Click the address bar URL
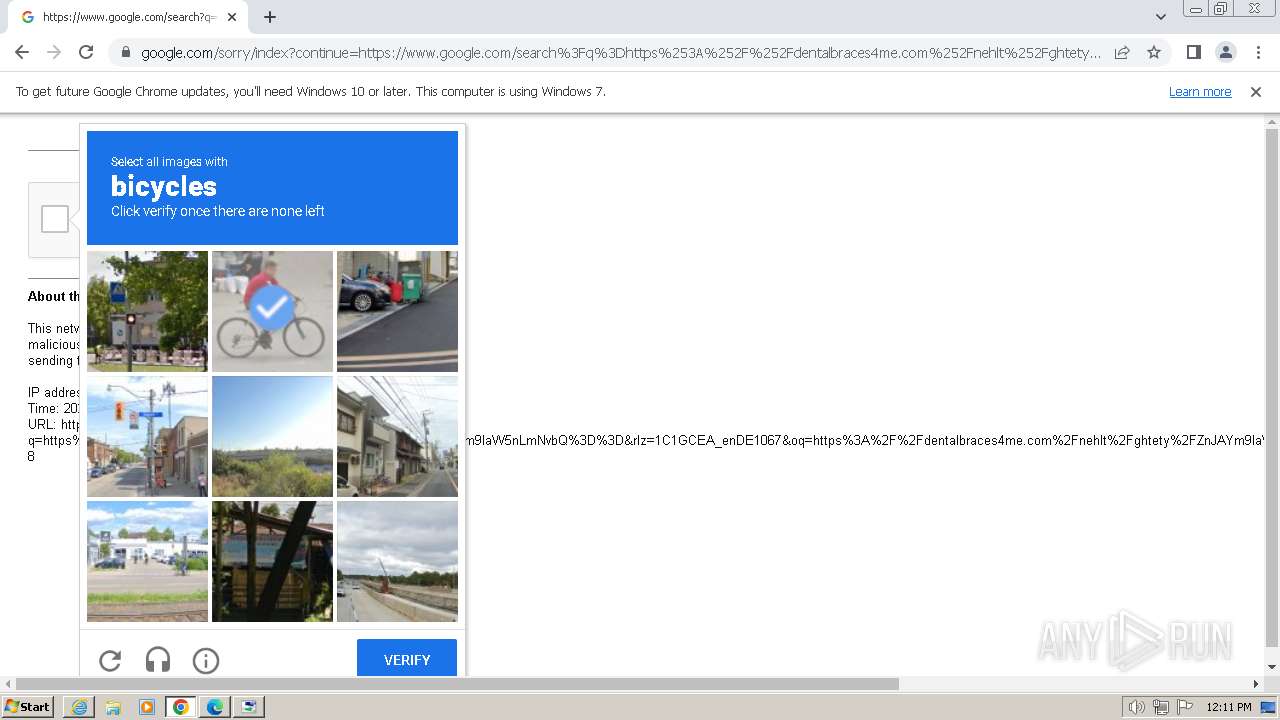1280x720 pixels. pos(620,52)
